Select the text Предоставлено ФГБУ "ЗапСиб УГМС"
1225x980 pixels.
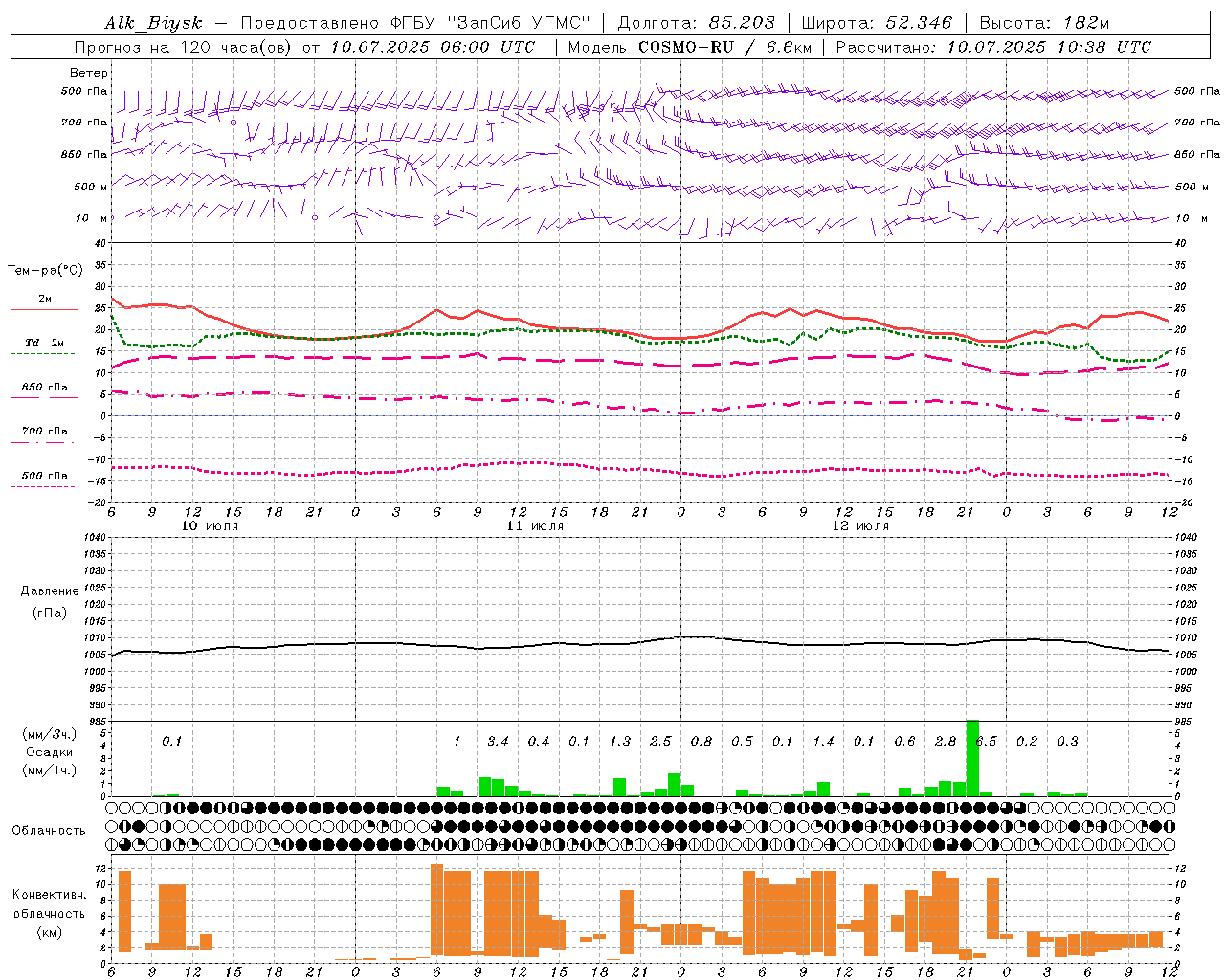415,23
